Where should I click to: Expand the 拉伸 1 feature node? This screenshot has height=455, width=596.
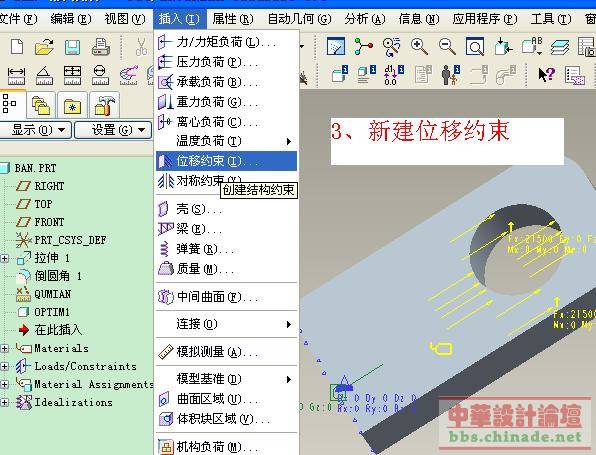pyautogui.click(x=5, y=258)
